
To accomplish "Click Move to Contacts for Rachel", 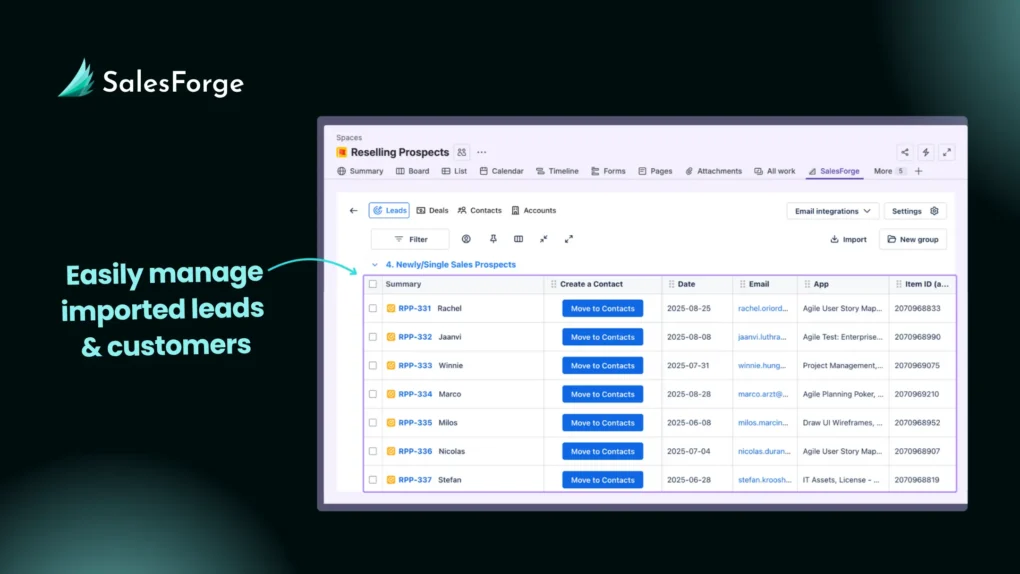I will click(x=602, y=308).
